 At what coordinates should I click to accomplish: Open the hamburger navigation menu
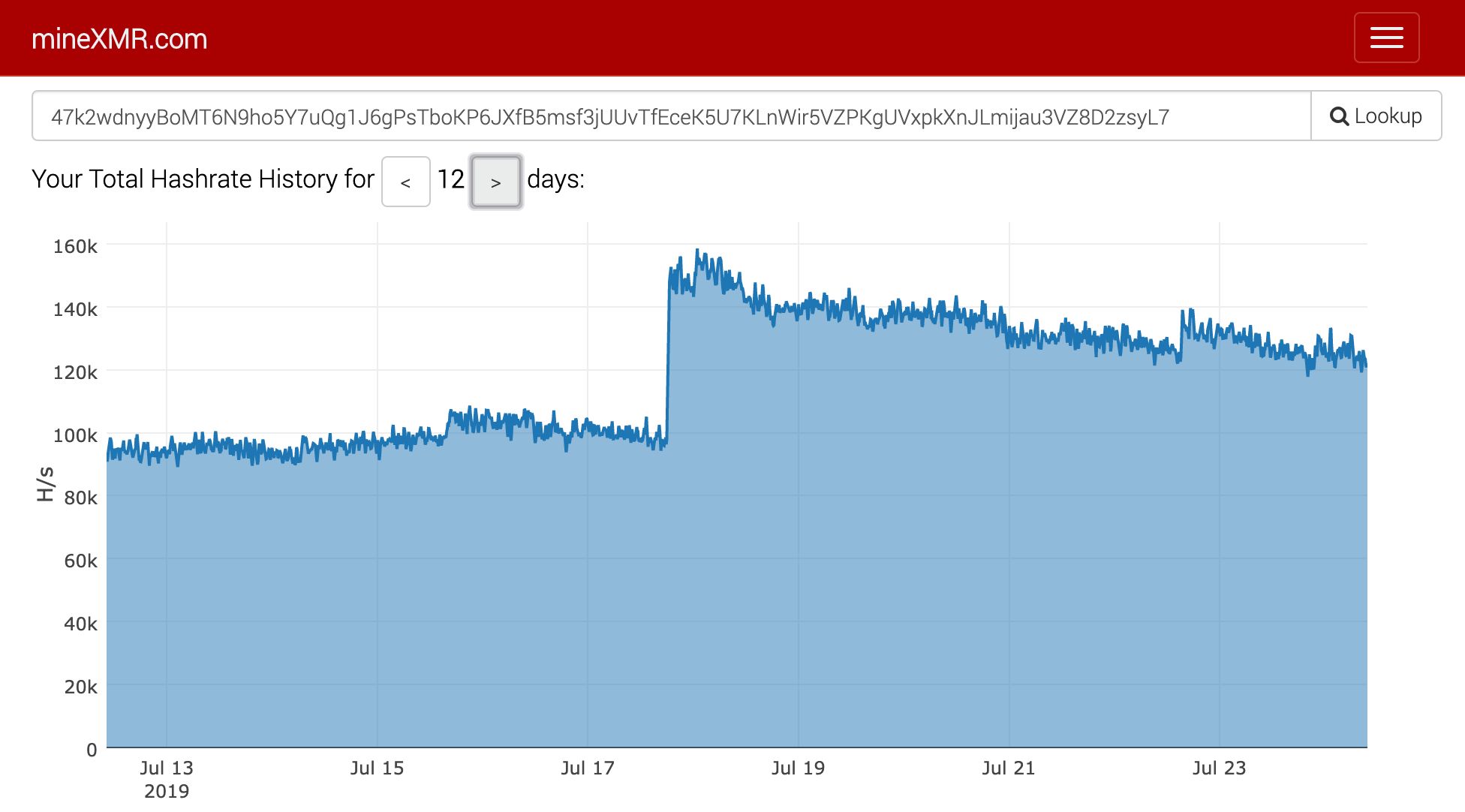[x=1385, y=38]
